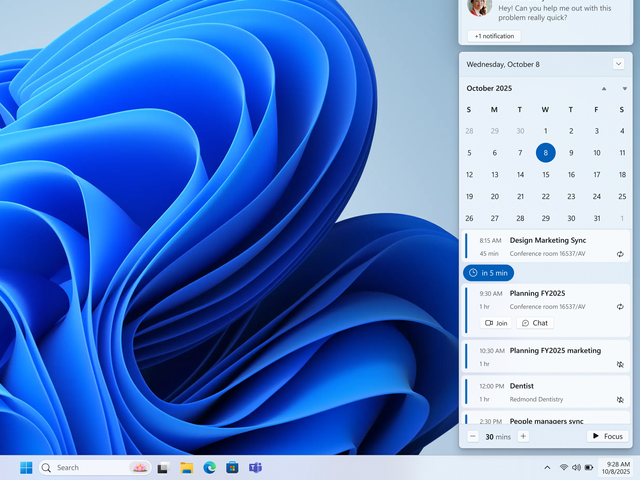
Task: Open Task View from the taskbar
Action: tap(163, 467)
